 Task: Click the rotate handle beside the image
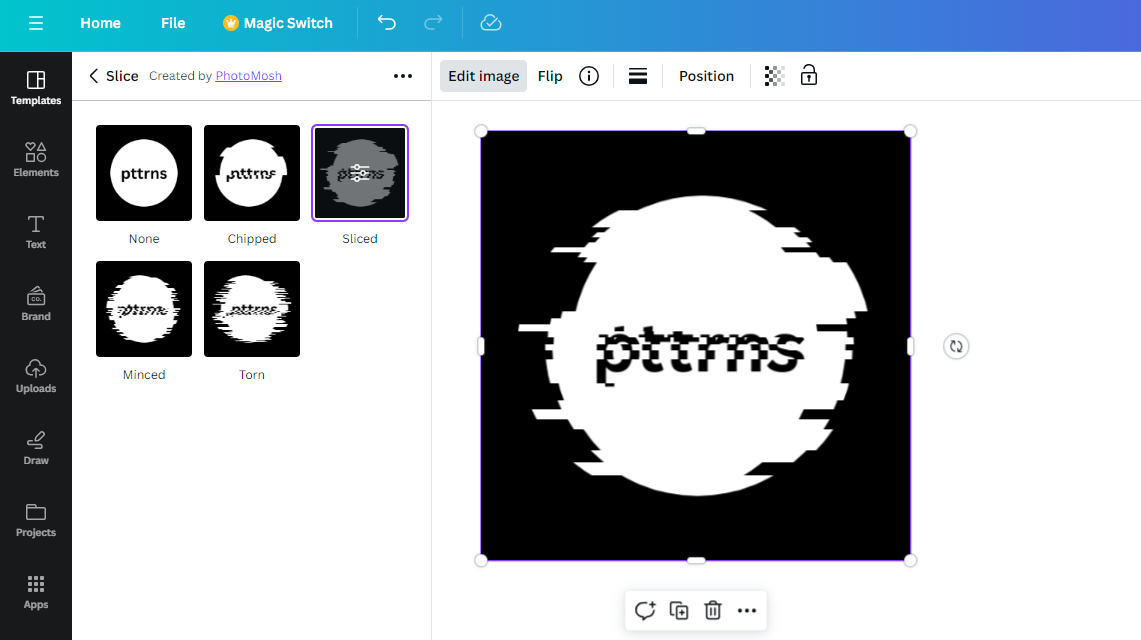(956, 346)
